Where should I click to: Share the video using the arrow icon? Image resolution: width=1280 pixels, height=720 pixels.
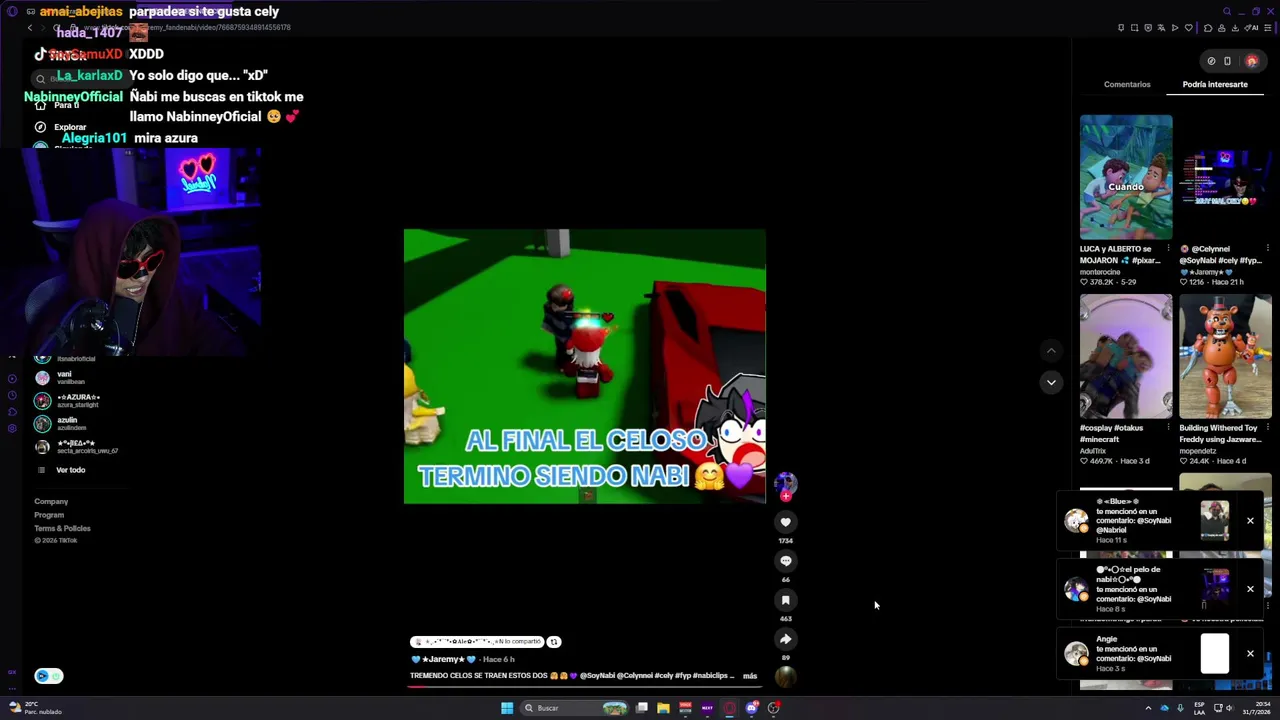(x=785, y=639)
